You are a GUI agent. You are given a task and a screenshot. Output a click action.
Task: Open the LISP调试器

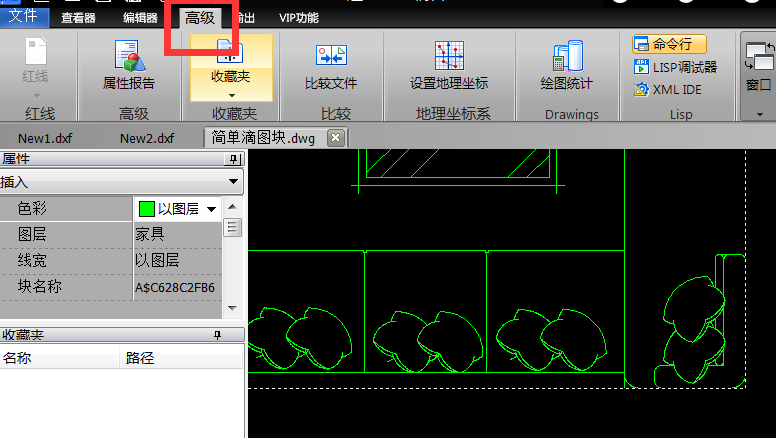(675, 67)
